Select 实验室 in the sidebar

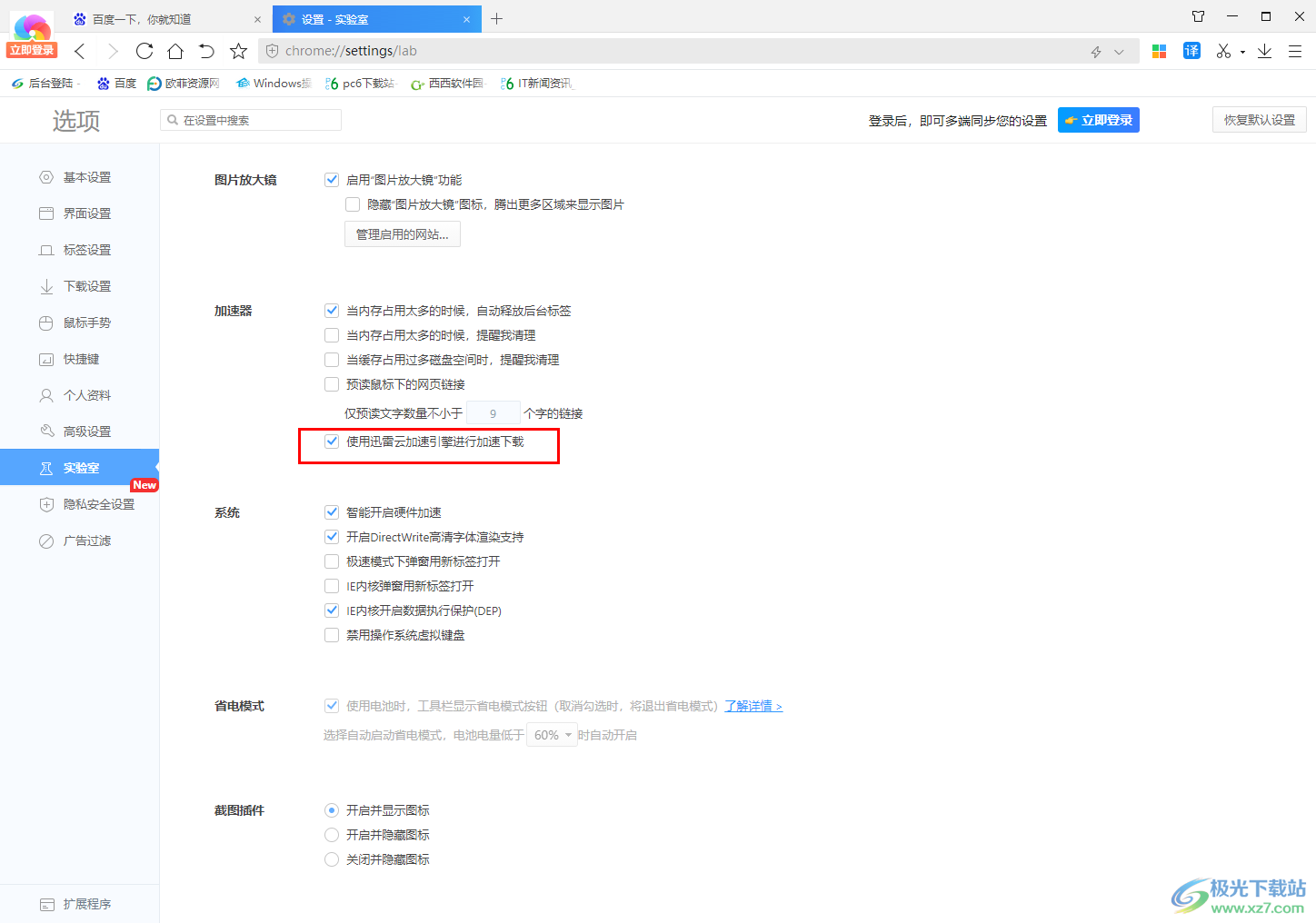(80, 468)
